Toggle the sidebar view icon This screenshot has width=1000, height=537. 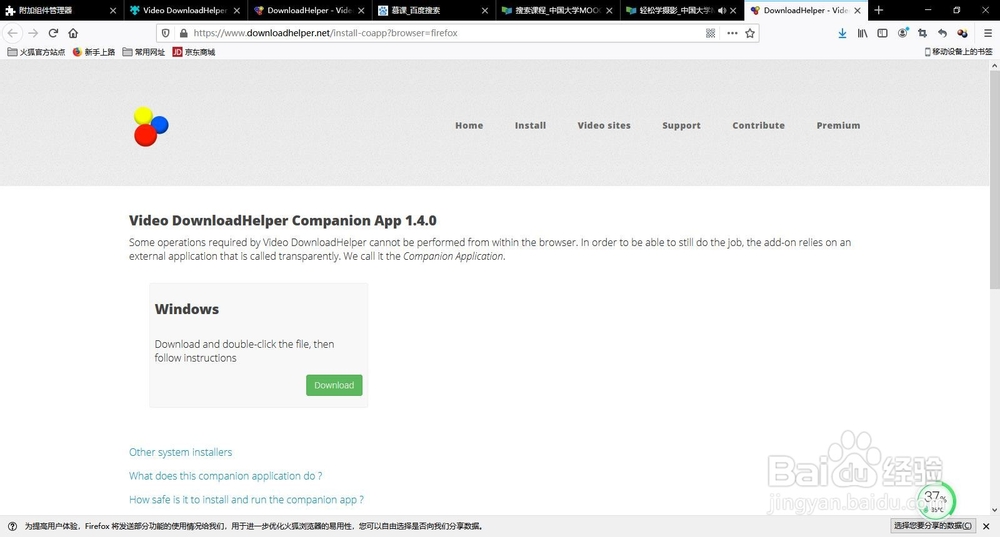[x=883, y=33]
